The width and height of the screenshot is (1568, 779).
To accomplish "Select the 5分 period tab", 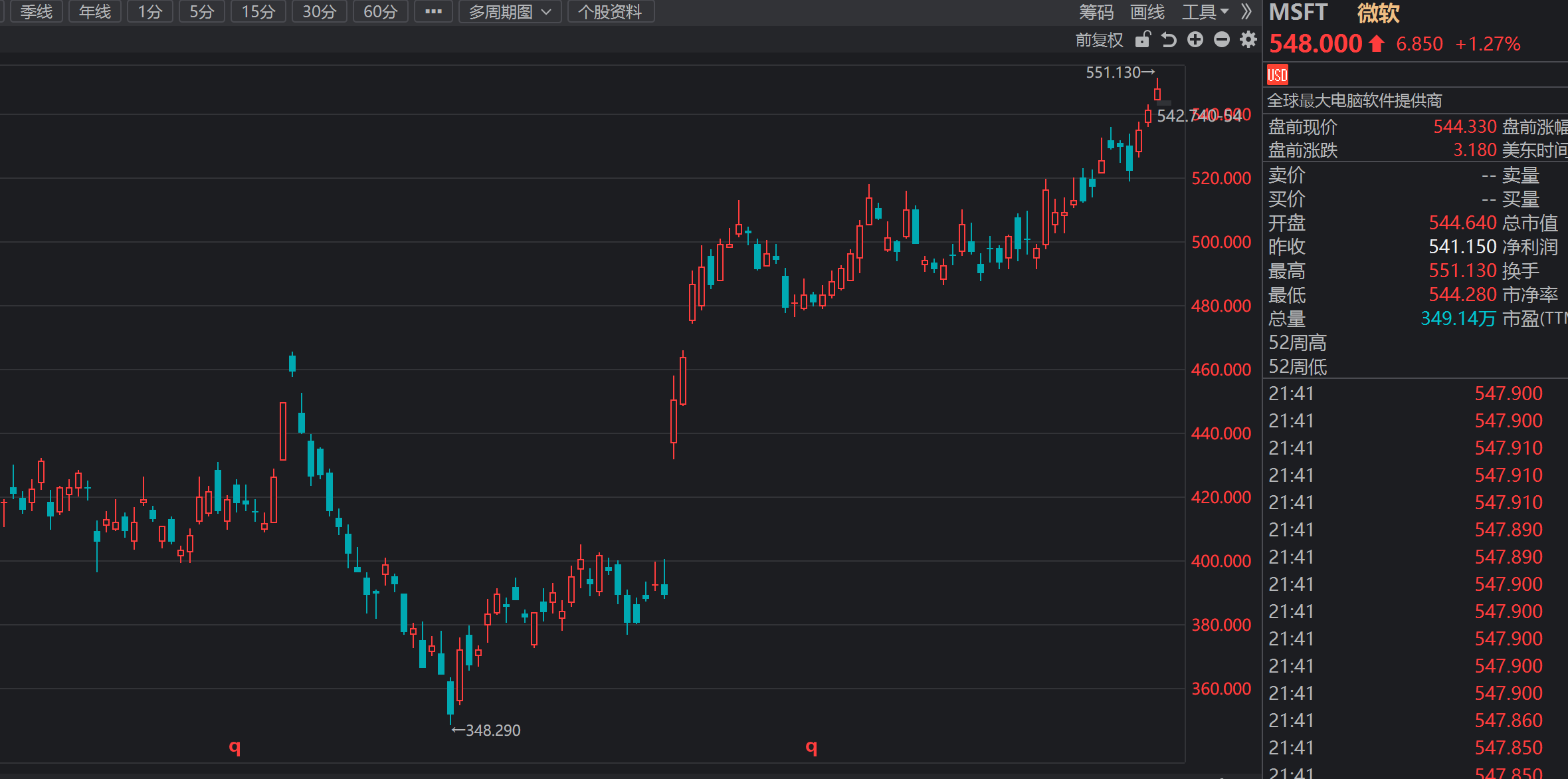I will pyautogui.click(x=202, y=12).
